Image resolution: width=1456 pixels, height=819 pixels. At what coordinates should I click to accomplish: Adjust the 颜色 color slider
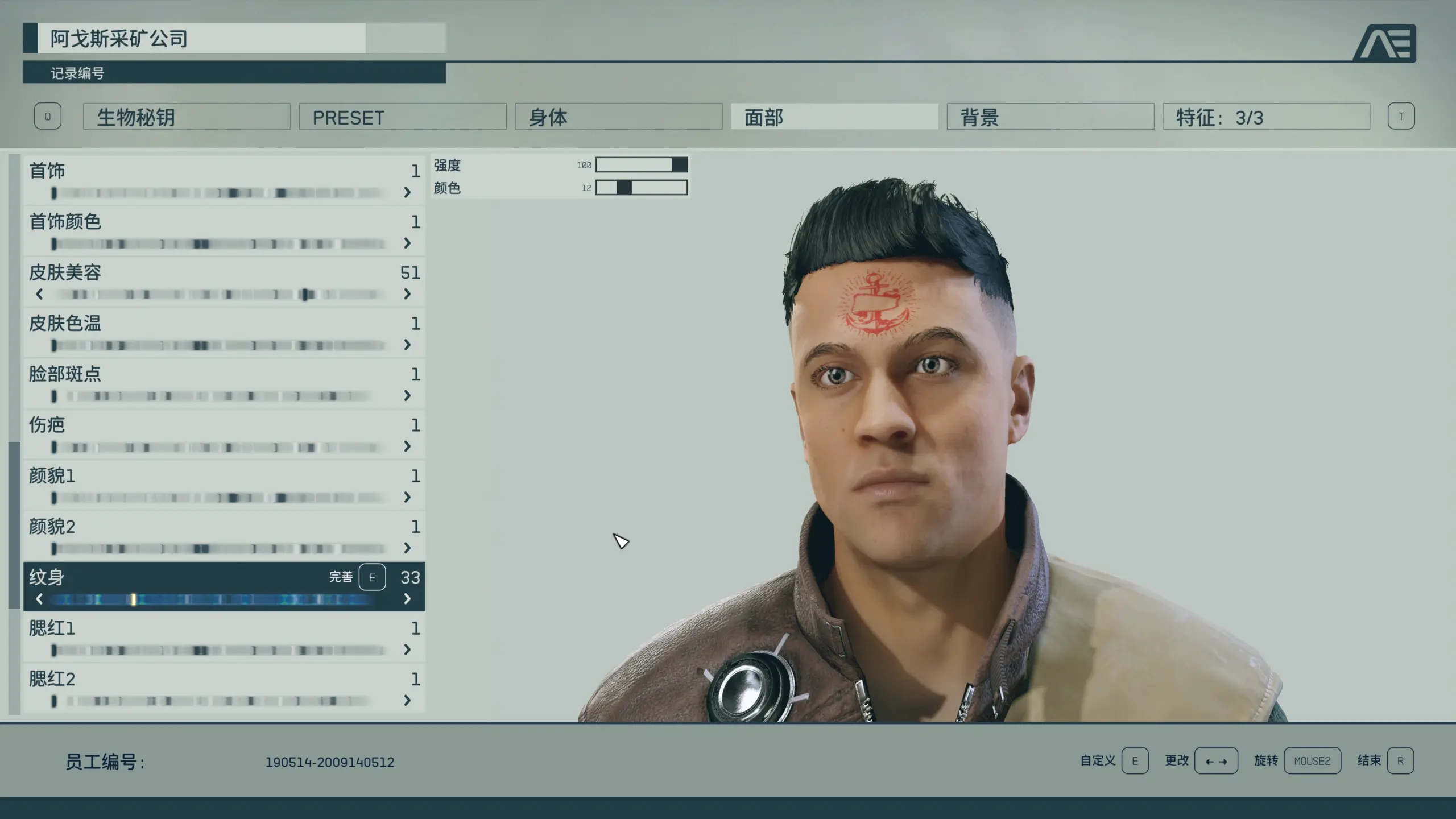[641, 188]
